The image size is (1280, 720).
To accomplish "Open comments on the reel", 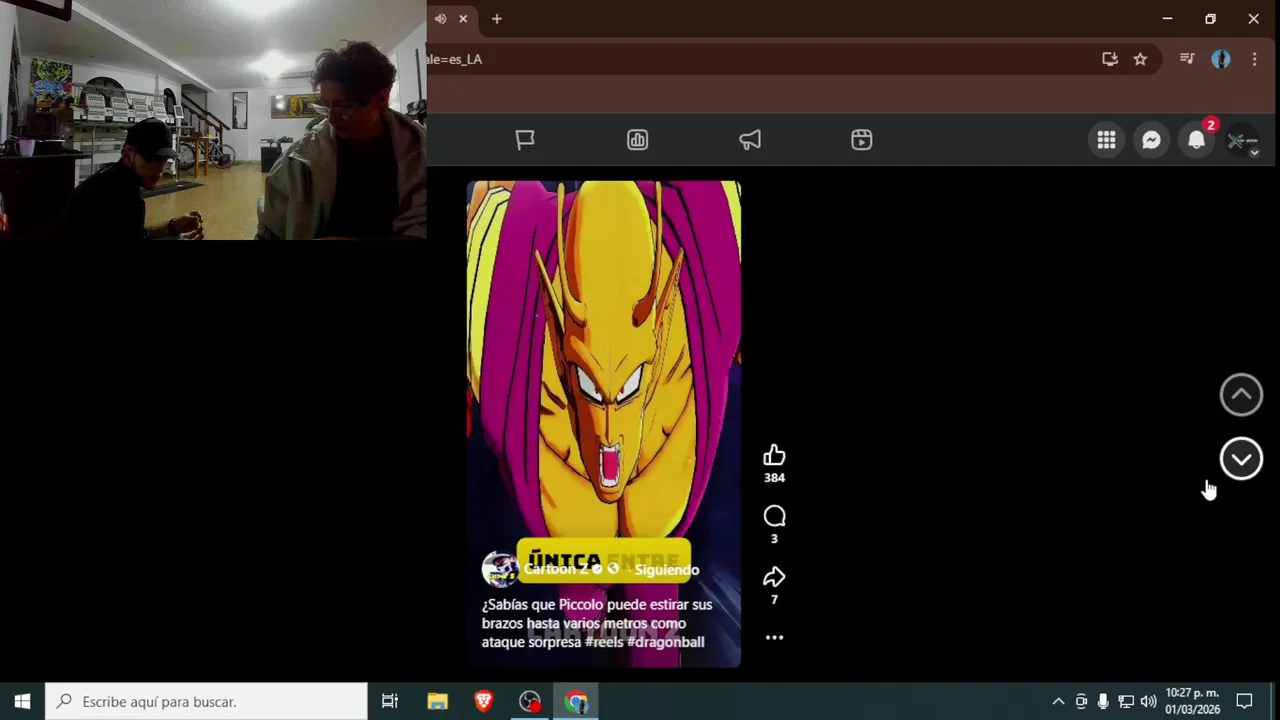I will click(x=774, y=516).
